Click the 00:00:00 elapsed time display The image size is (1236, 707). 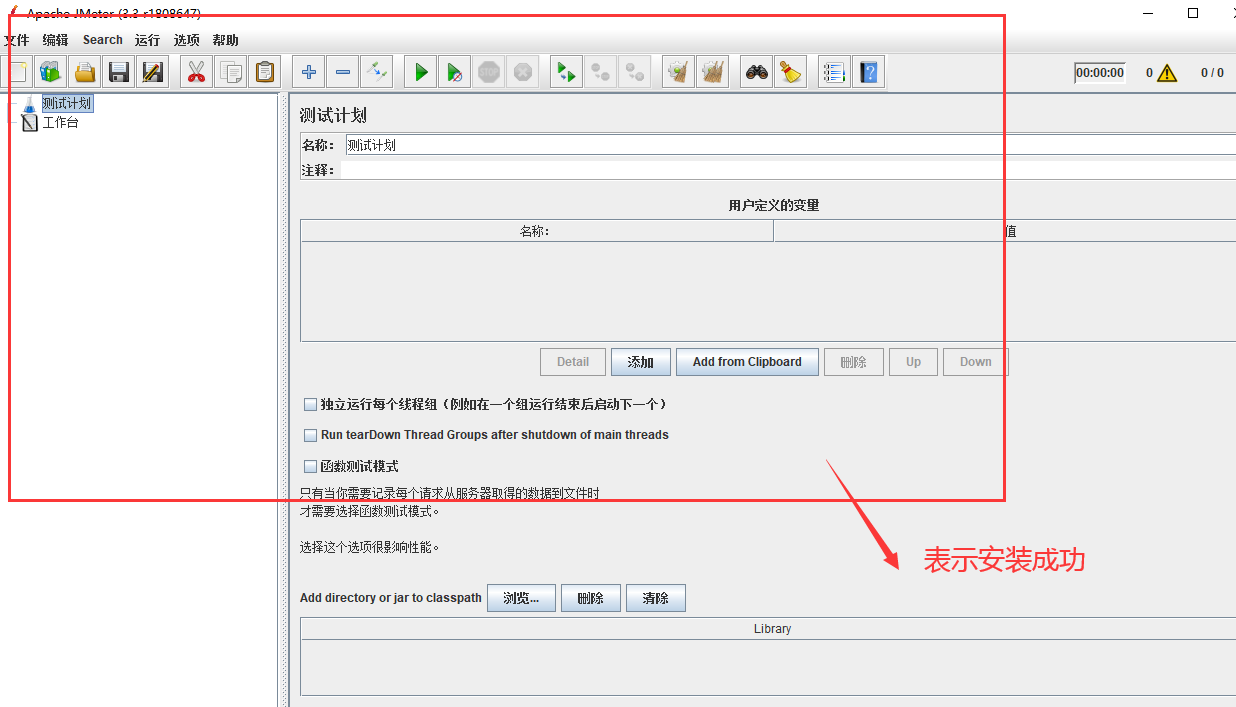1100,73
